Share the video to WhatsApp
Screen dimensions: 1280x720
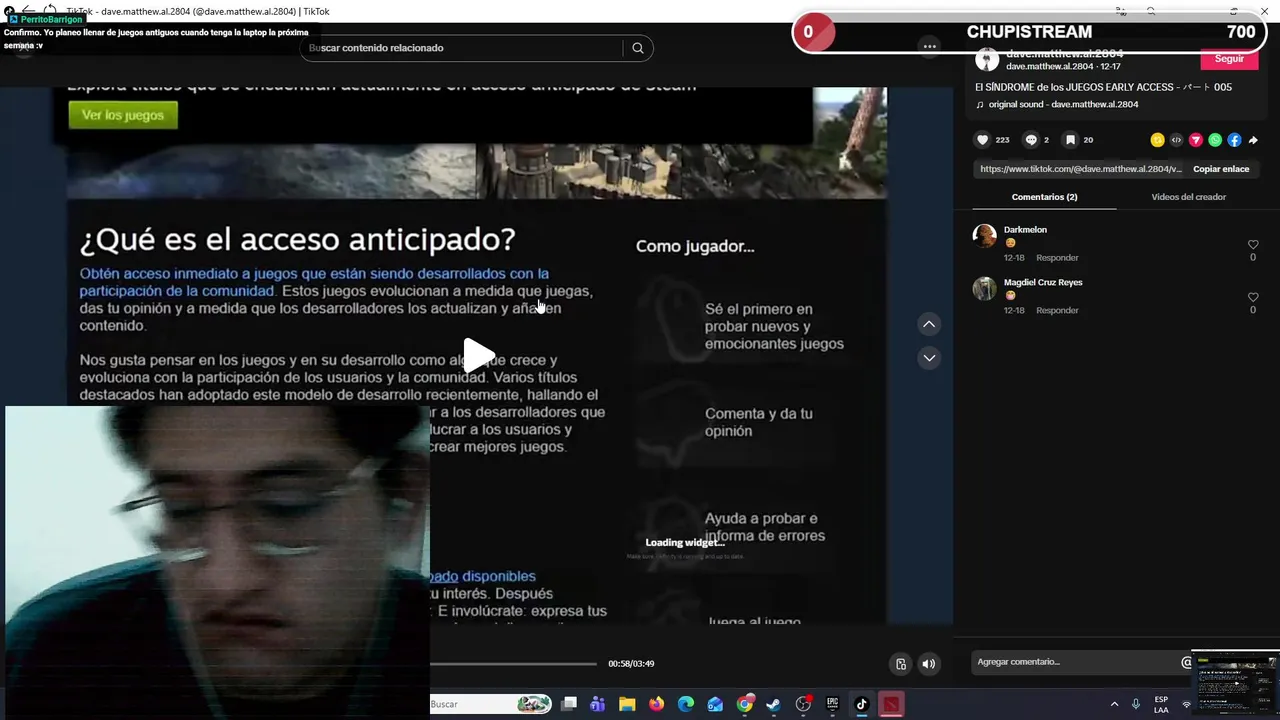[1215, 140]
